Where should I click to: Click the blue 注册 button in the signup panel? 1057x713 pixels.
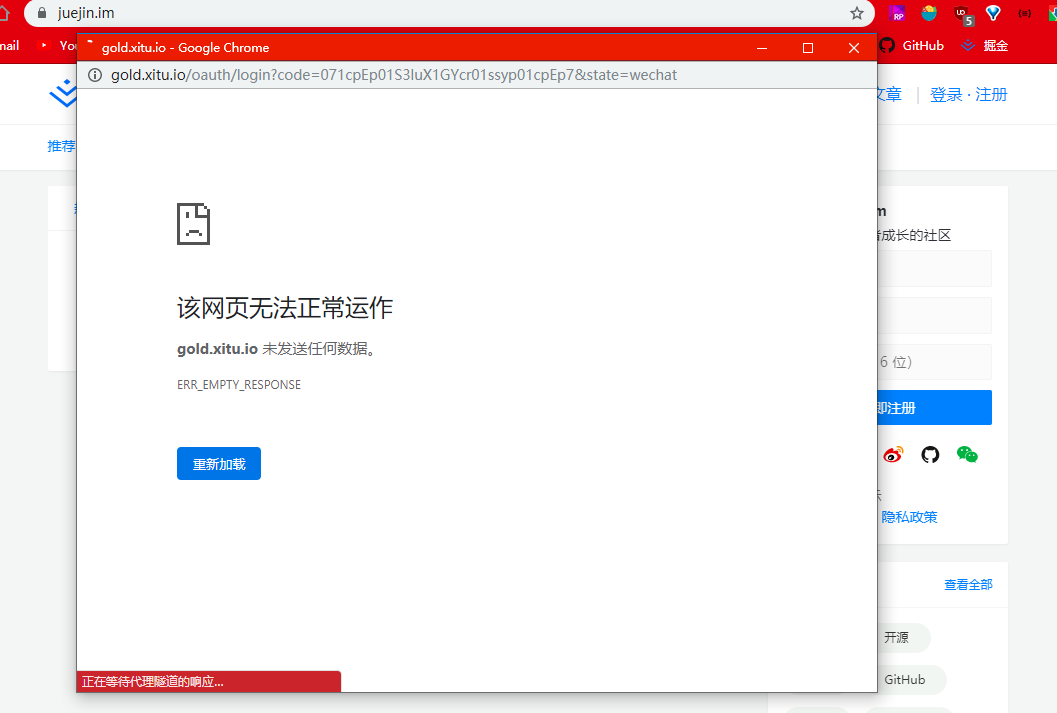934,408
